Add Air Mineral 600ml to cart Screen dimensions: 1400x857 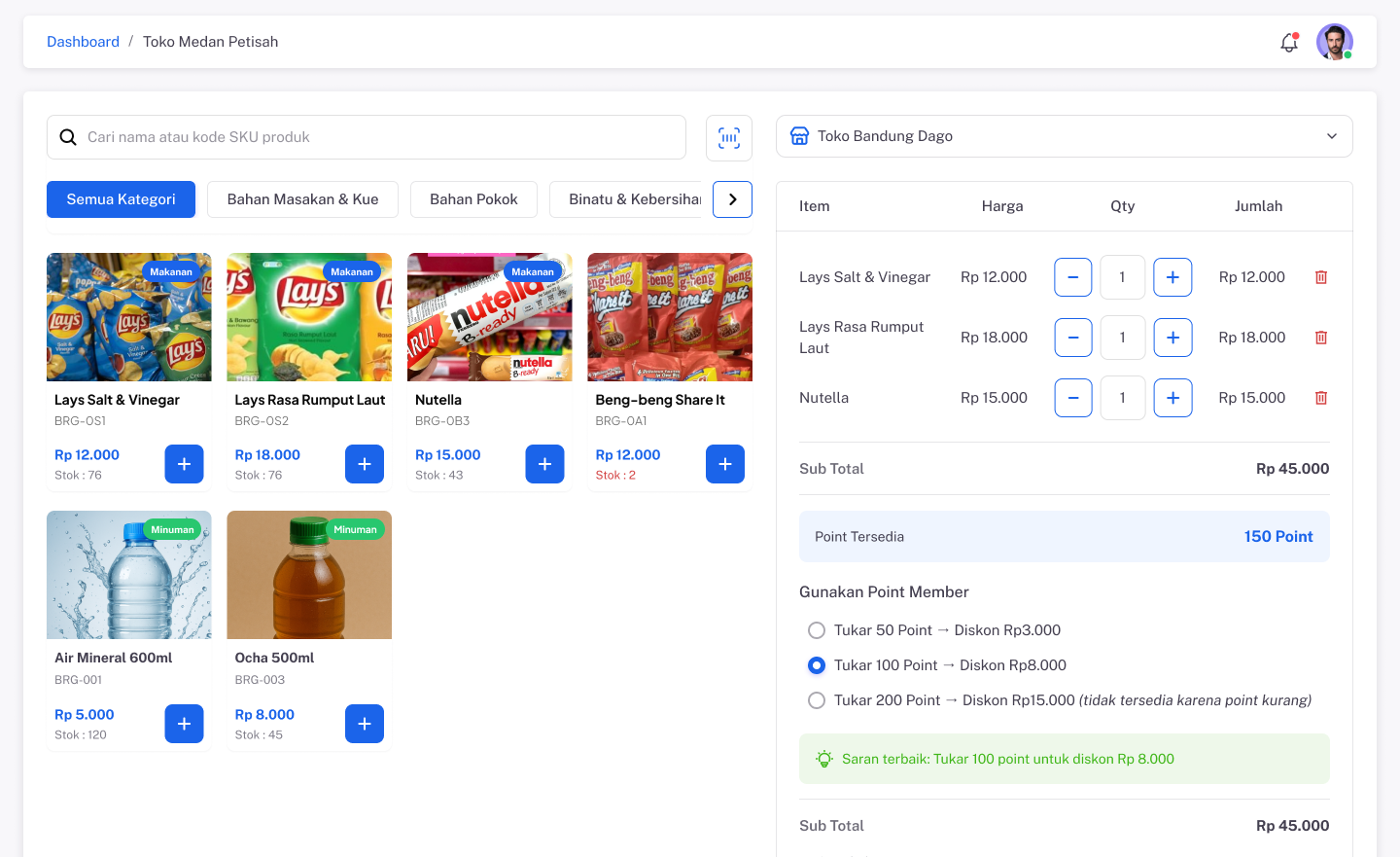(184, 724)
